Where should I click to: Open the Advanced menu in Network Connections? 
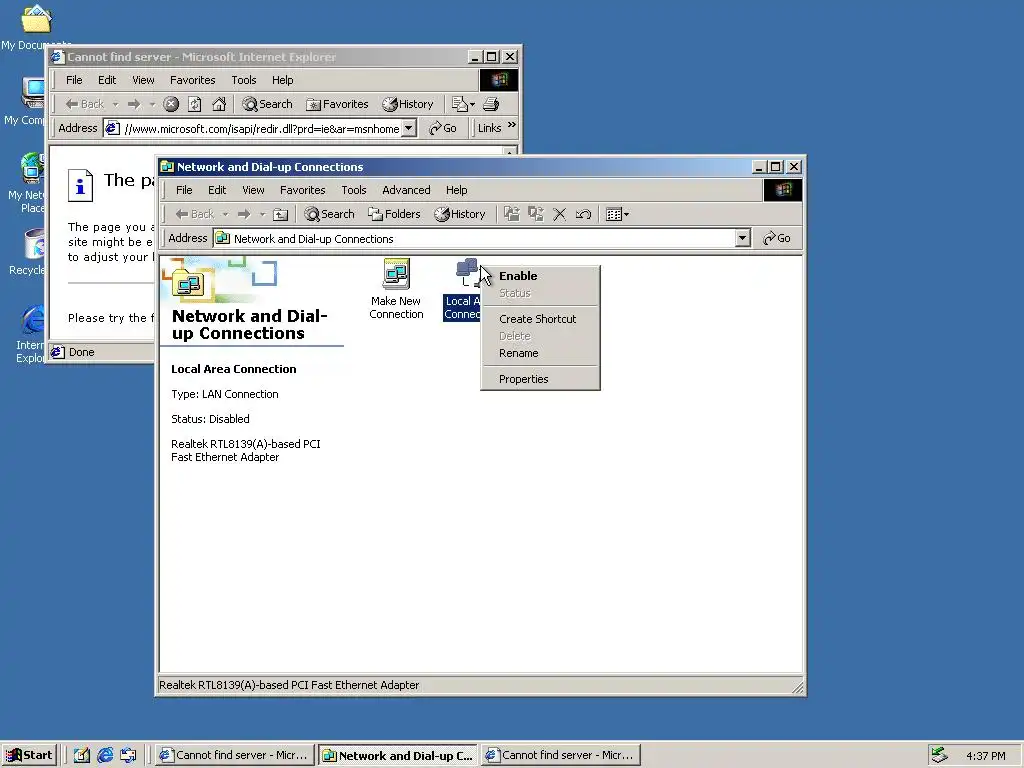point(406,190)
